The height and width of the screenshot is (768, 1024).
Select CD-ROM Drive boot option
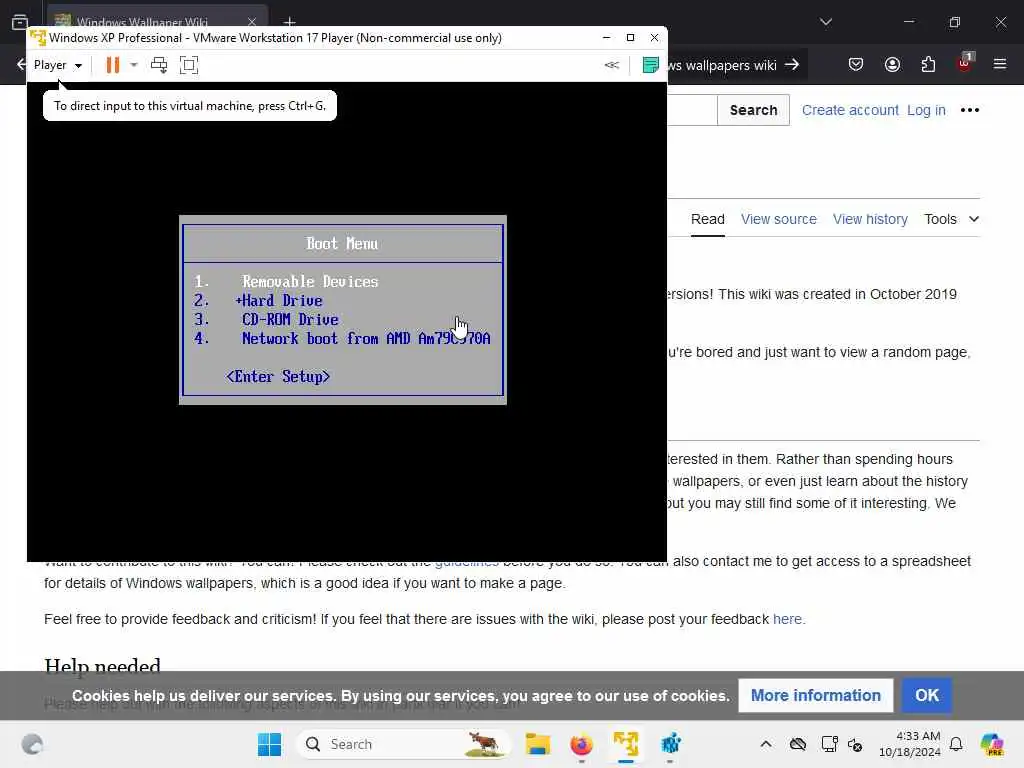[x=291, y=319]
